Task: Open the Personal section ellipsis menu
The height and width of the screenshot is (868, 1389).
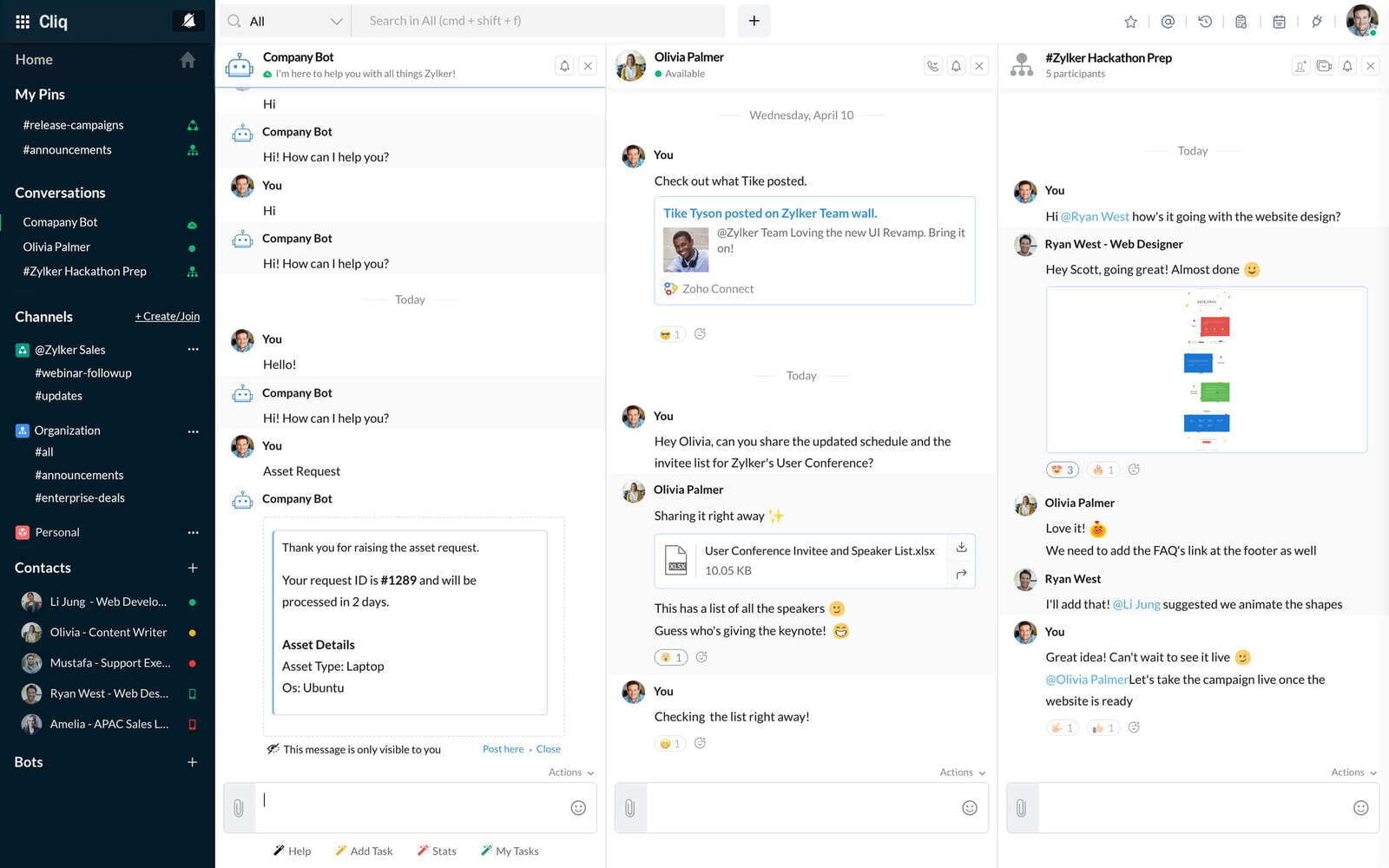Action: [x=193, y=533]
